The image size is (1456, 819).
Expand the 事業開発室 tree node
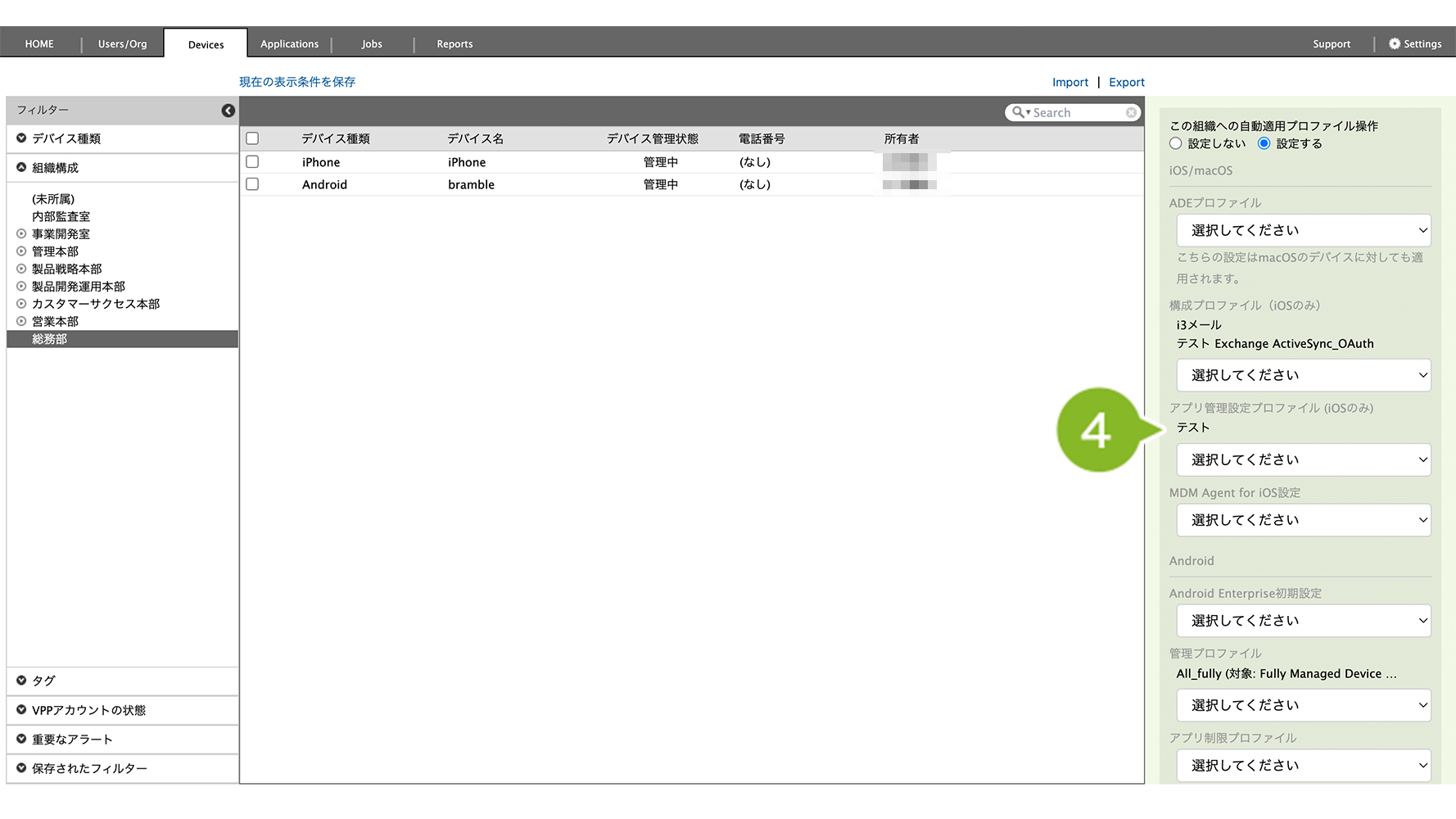click(21, 234)
